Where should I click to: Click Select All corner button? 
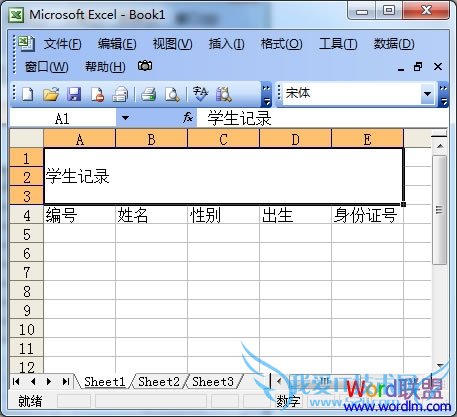click(27, 139)
